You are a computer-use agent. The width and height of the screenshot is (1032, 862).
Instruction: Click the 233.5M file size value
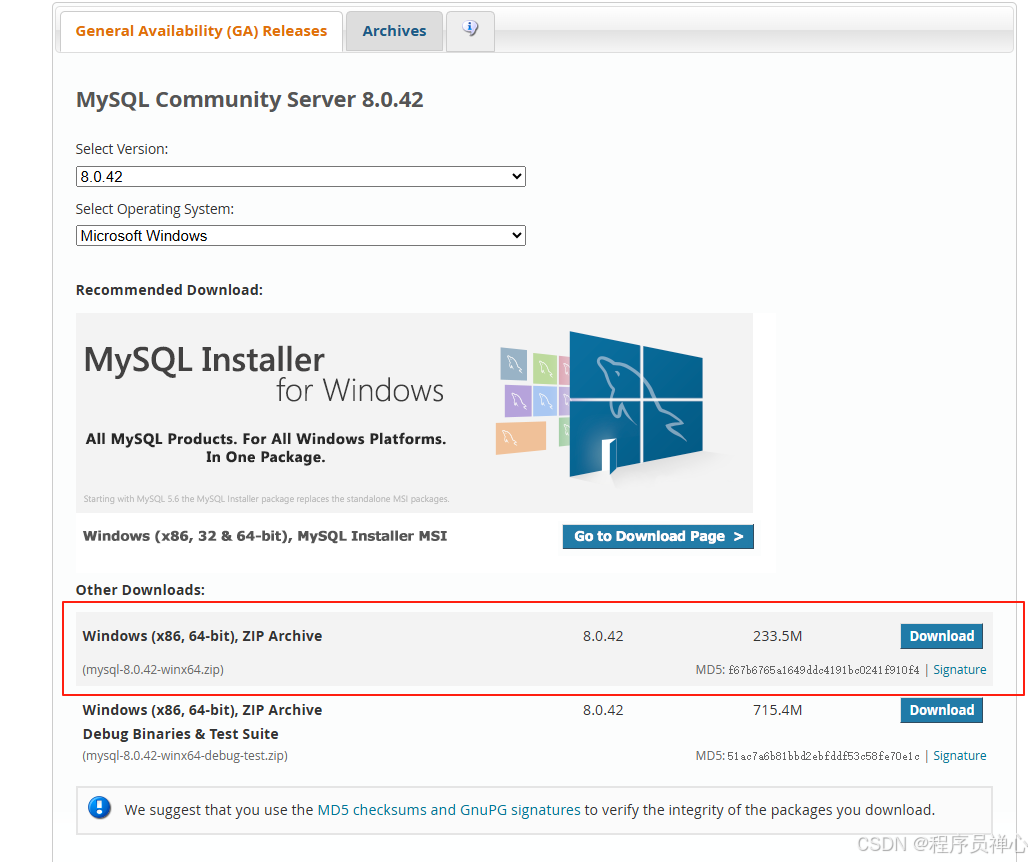777,636
